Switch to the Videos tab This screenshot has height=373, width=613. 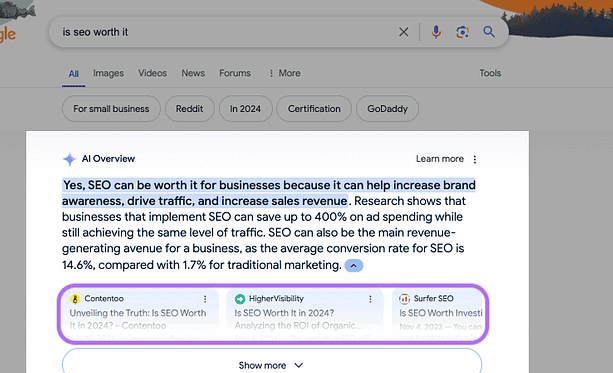[152, 73]
